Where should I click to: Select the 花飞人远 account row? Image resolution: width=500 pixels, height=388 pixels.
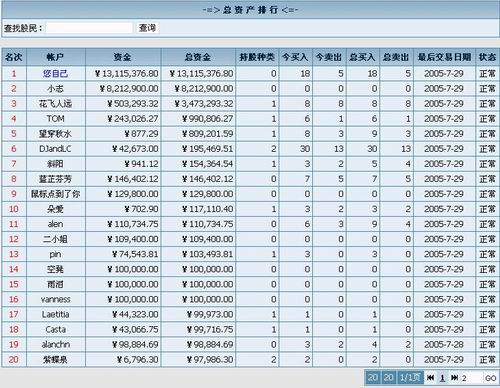point(250,104)
